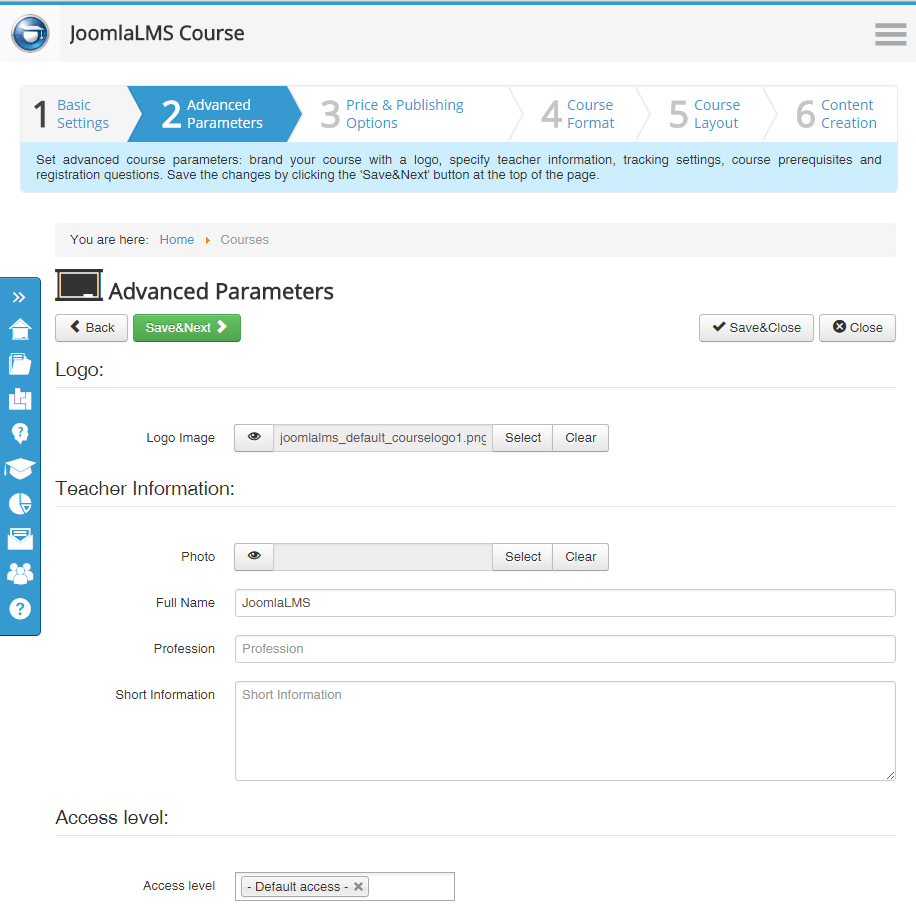Switch to step 5 Course Layout
916x915 pixels.
pyautogui.click(x=705, y=114)
